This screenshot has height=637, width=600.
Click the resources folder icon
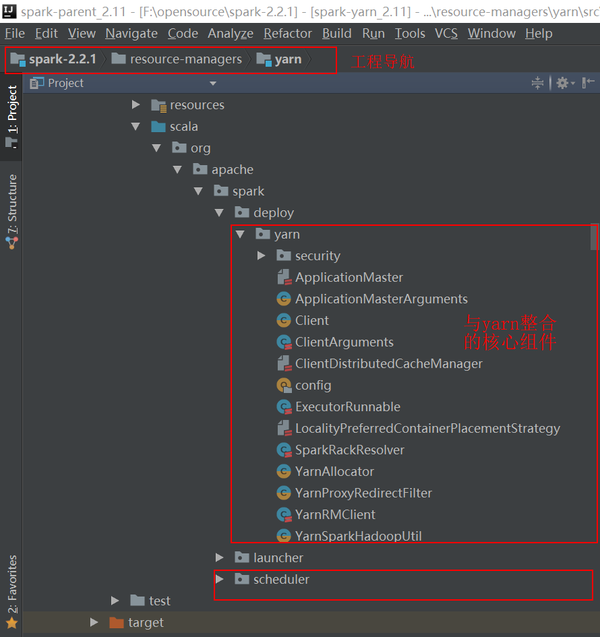click(158, 105)
